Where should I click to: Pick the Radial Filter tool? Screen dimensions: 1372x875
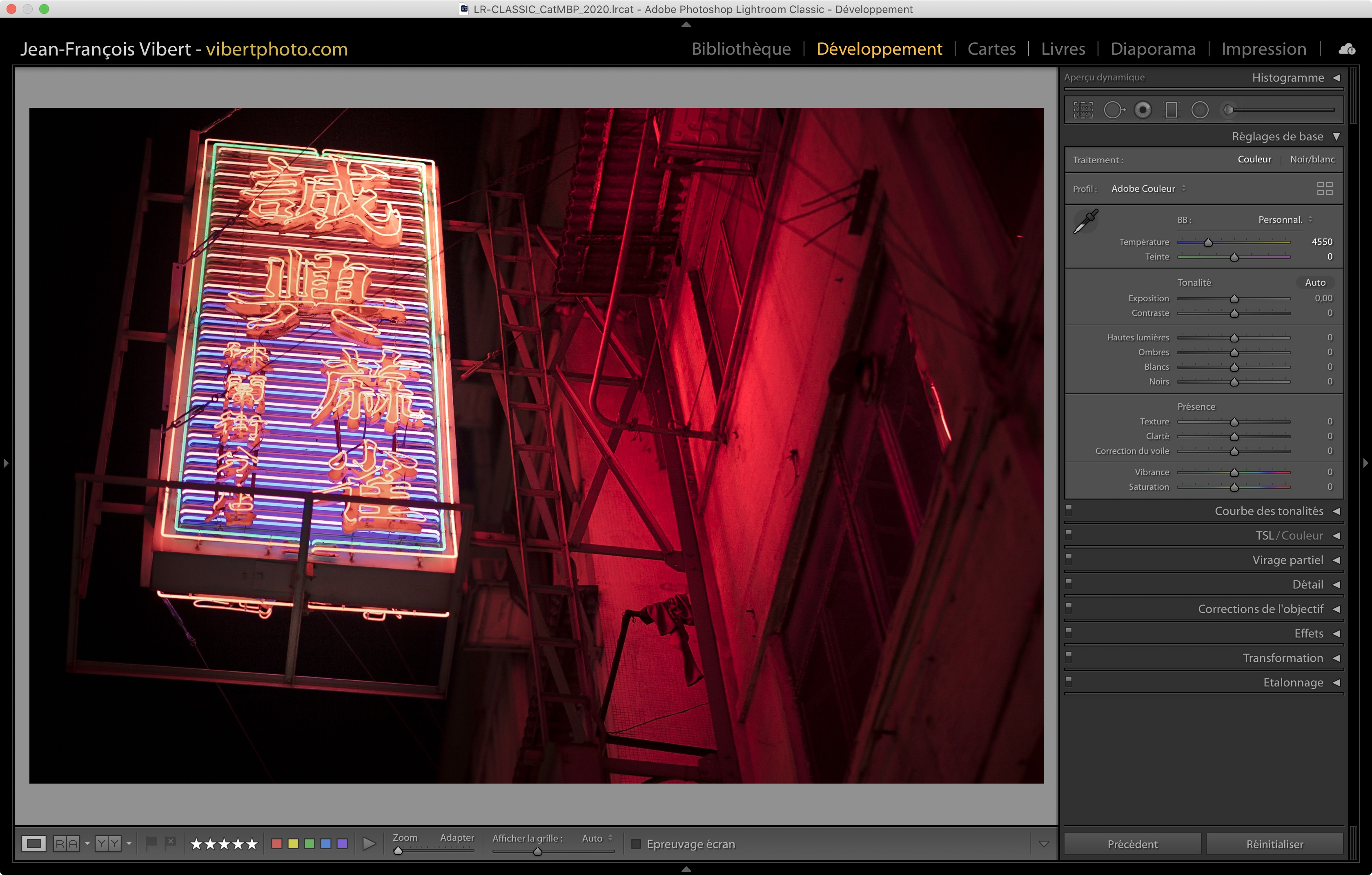click(x=1199, y=110)
